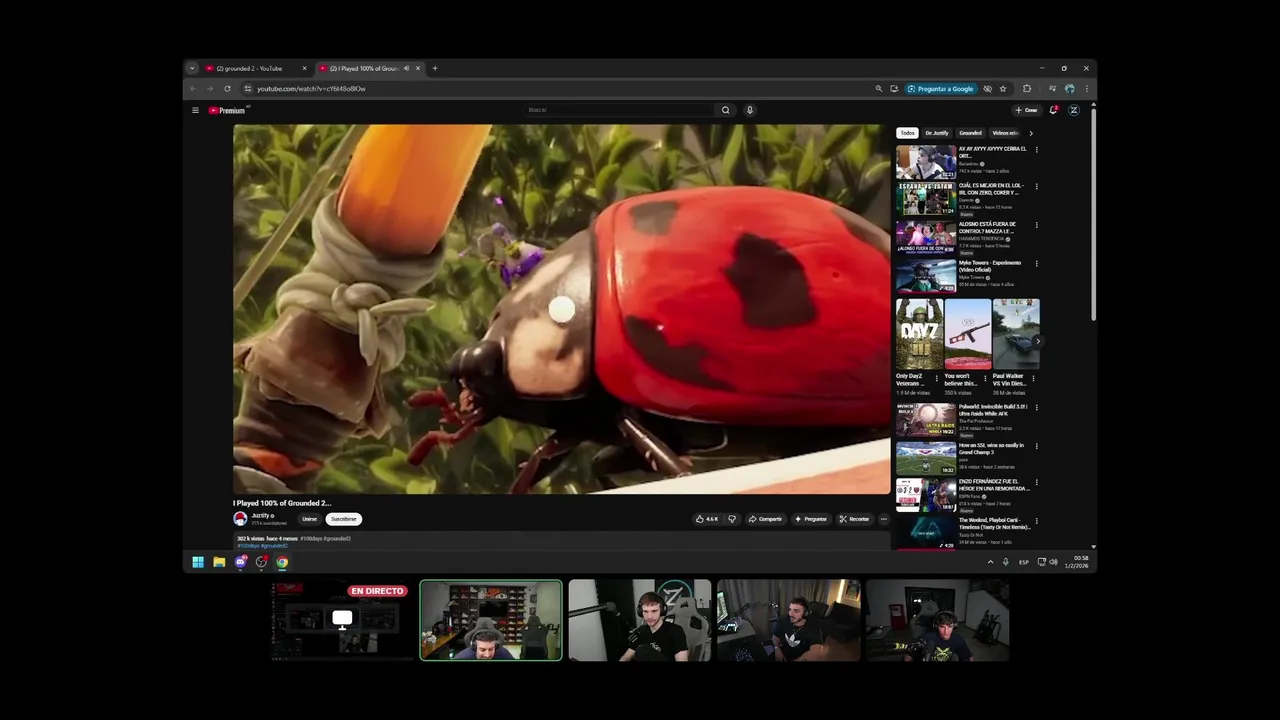Open the 'AY AY AYYY CIERRA' video thumbnail
Screen dimensions: 1280x720
(926, 162)
